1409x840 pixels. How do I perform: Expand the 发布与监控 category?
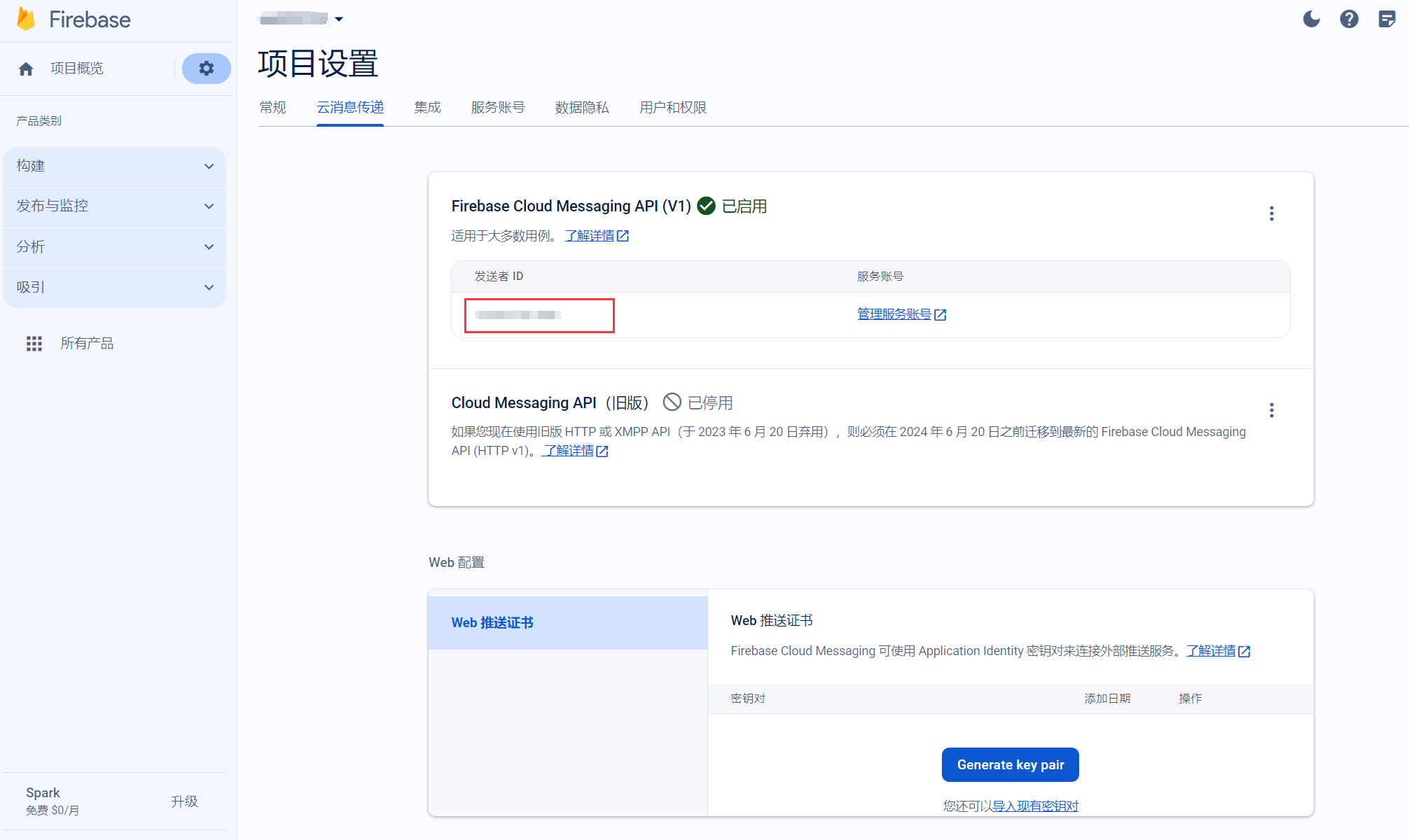pyautogui.click(x=114, y=206)
